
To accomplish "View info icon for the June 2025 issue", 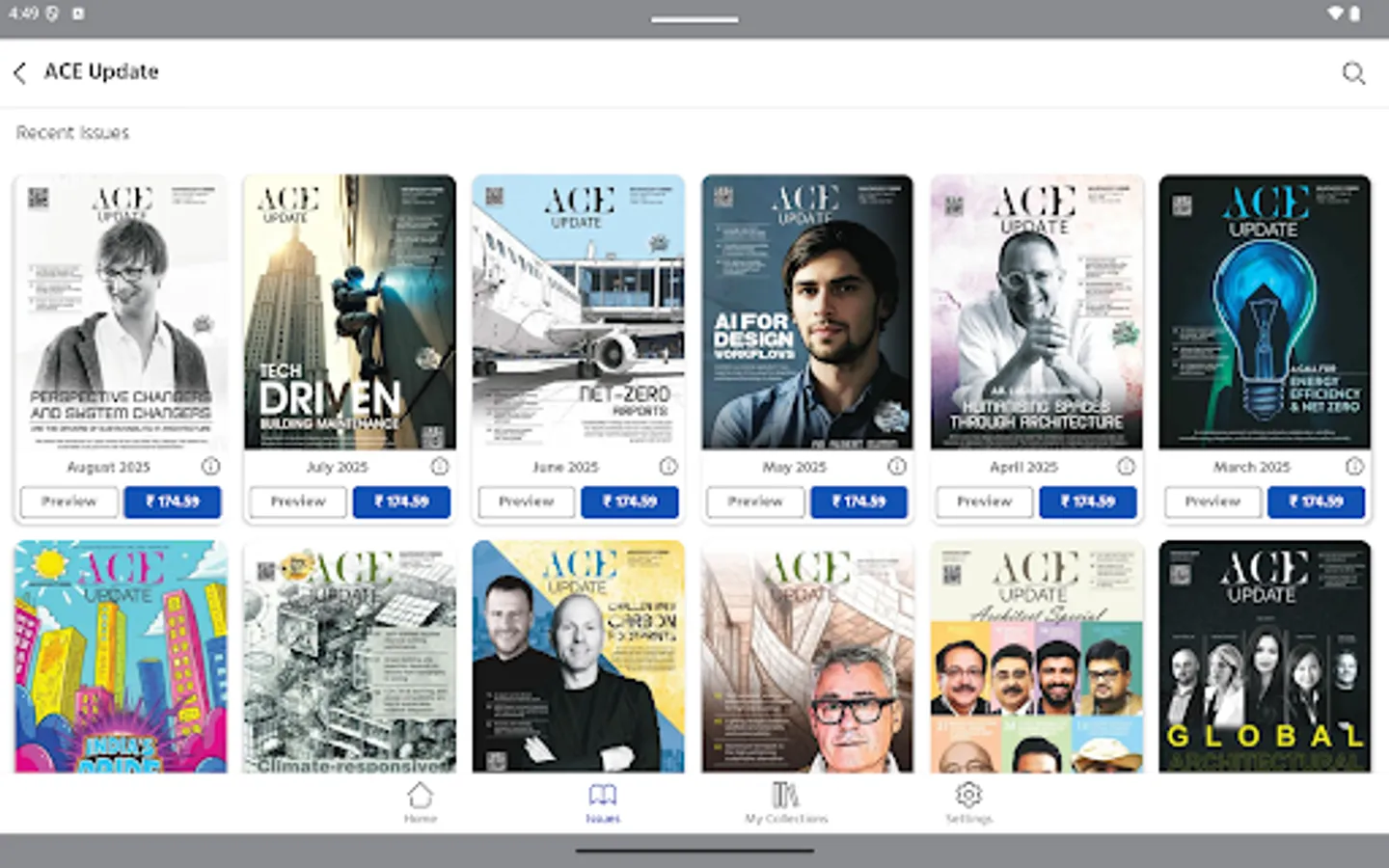I will (667, 466).
